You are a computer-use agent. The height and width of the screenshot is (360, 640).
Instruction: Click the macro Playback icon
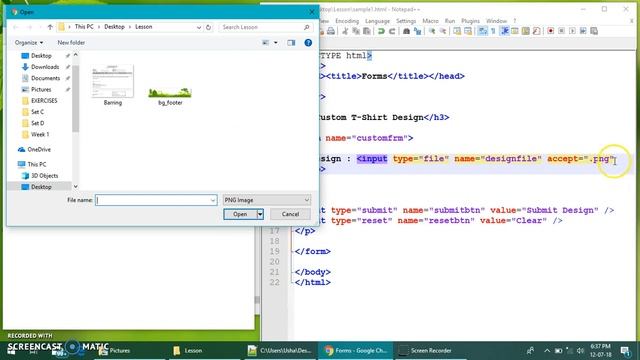(x=572, y=31)
